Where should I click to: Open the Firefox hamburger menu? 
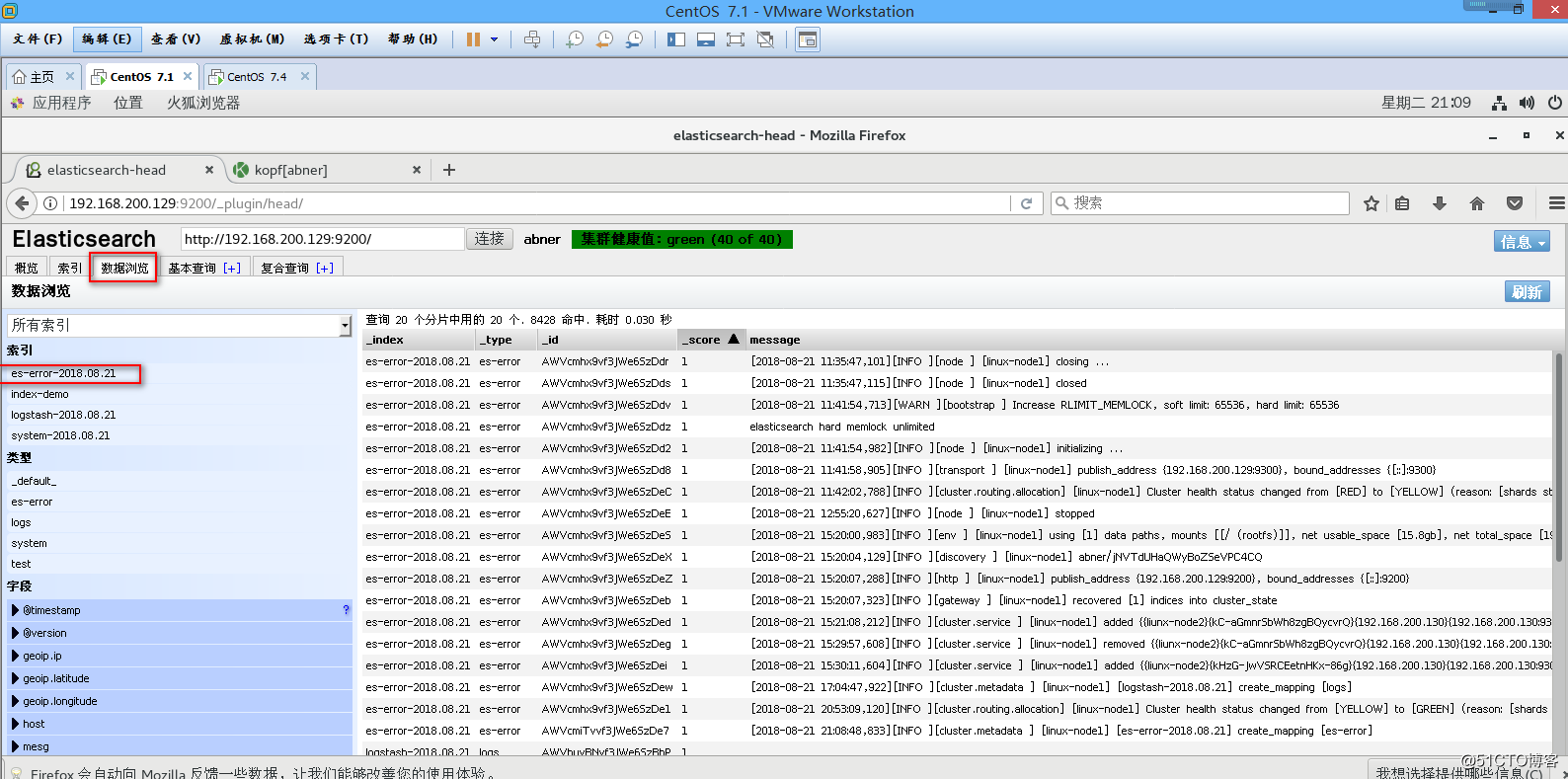1556,203
